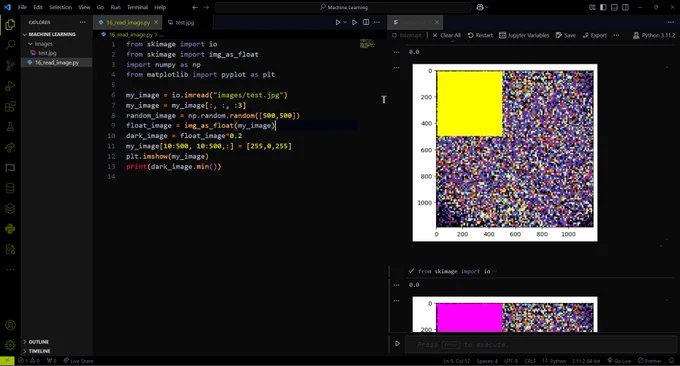Screen dimensions: 680x366
Task: Open the Copilot chat menu
Action: click(482, 7)
